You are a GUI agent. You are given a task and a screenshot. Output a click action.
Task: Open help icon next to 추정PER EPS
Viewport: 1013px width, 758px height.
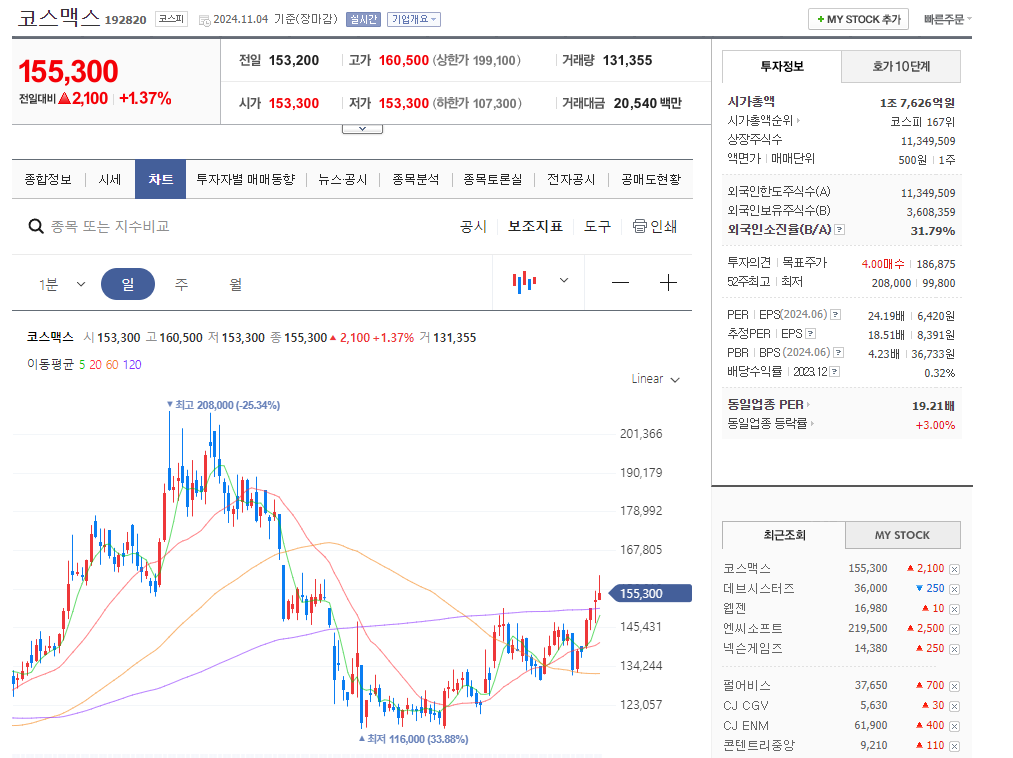pyautogui.click(x=811, y=333)
